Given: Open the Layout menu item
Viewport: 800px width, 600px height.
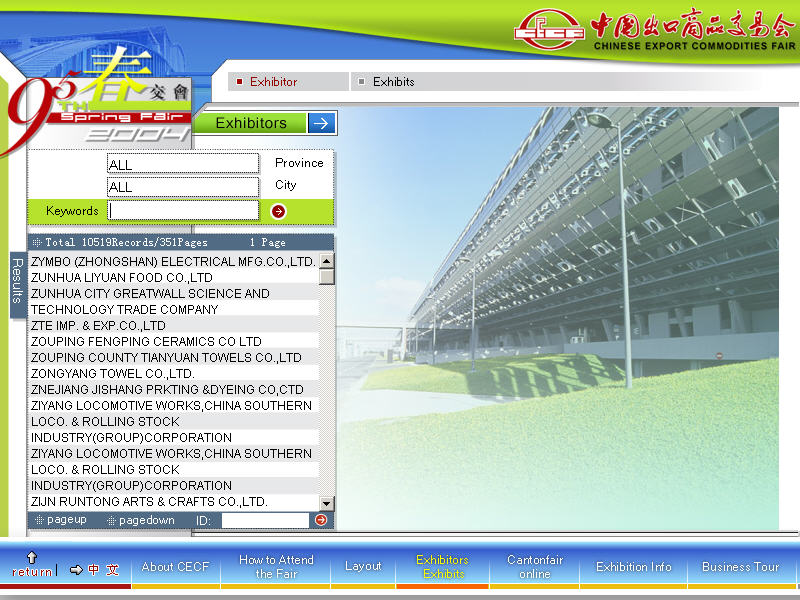Looking at the screenshot, I should coord(363,566).
